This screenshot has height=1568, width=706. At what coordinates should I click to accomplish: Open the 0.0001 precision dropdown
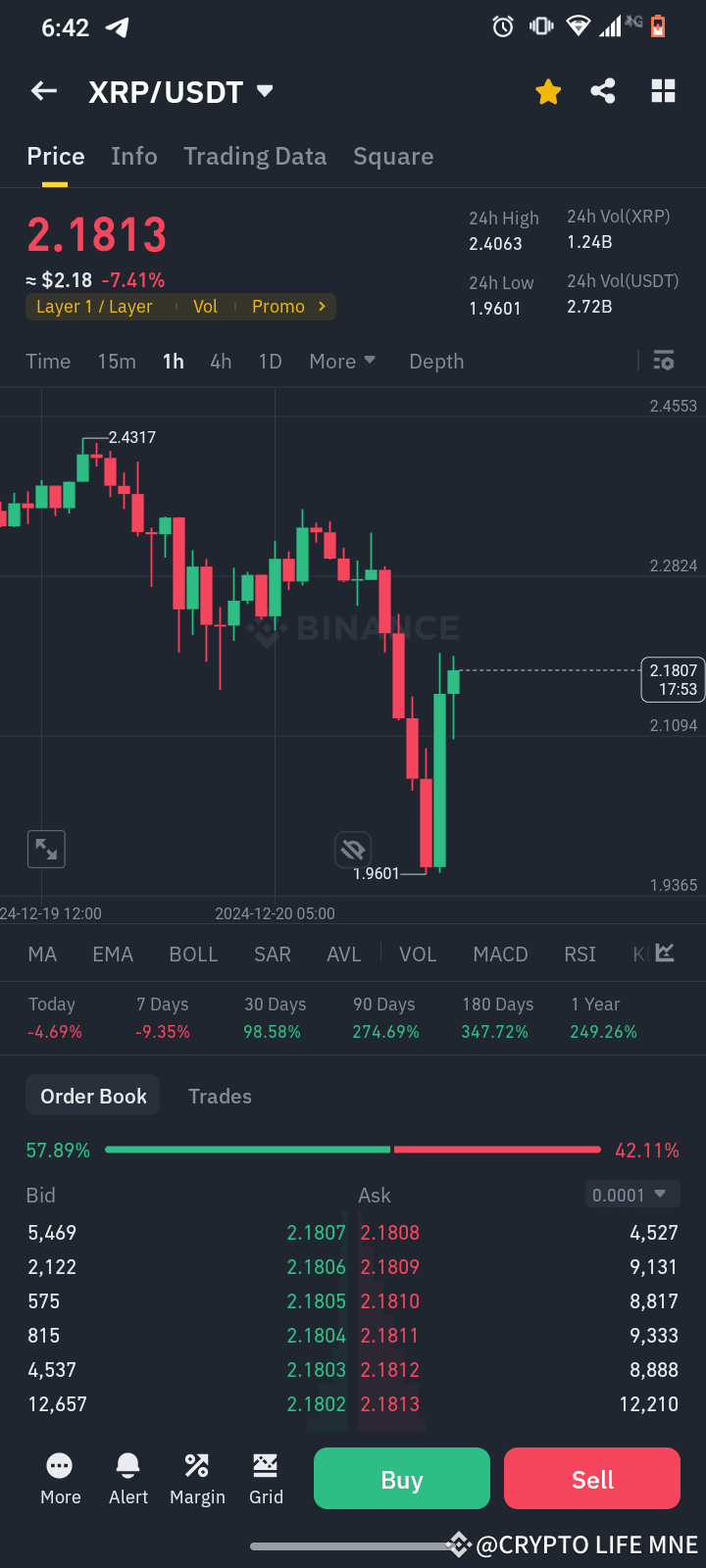pos(631,1194)
